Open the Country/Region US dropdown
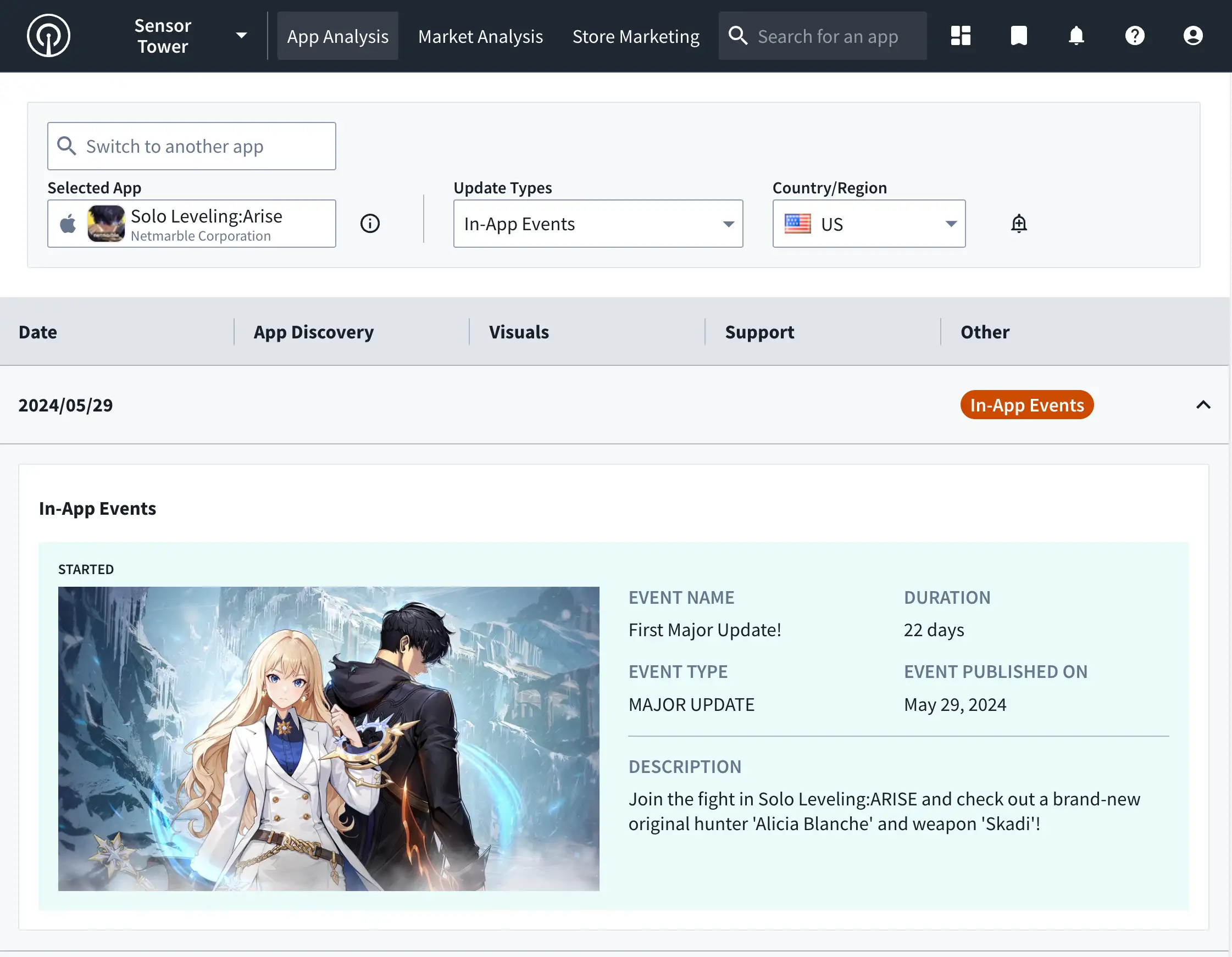The width and height of the screenshot is (1232, 957). tap(869, 224)
